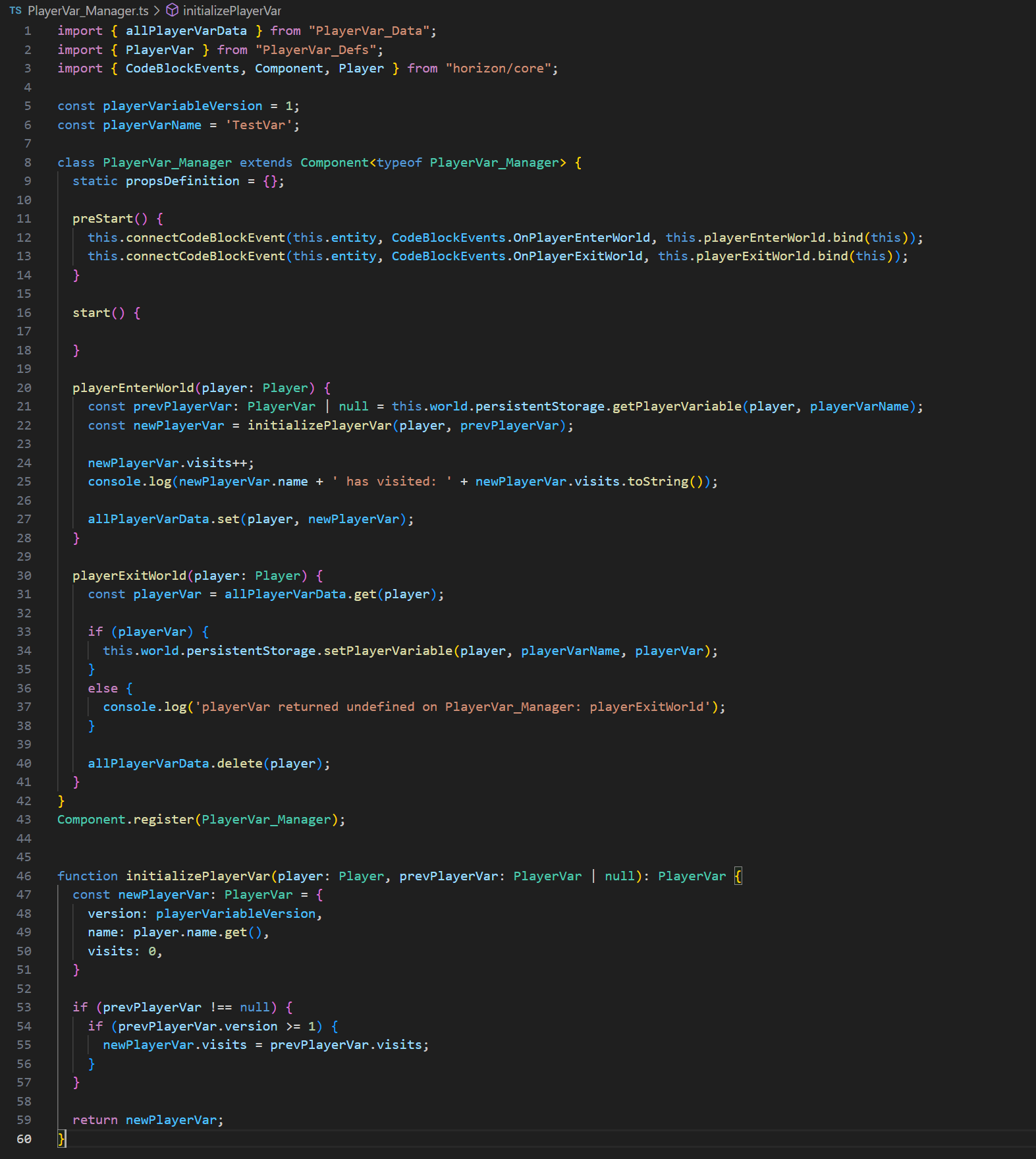1036x1159 pixels.
Task: Click the TS file type icon in breadcrumb
Action: pos(16,11)
